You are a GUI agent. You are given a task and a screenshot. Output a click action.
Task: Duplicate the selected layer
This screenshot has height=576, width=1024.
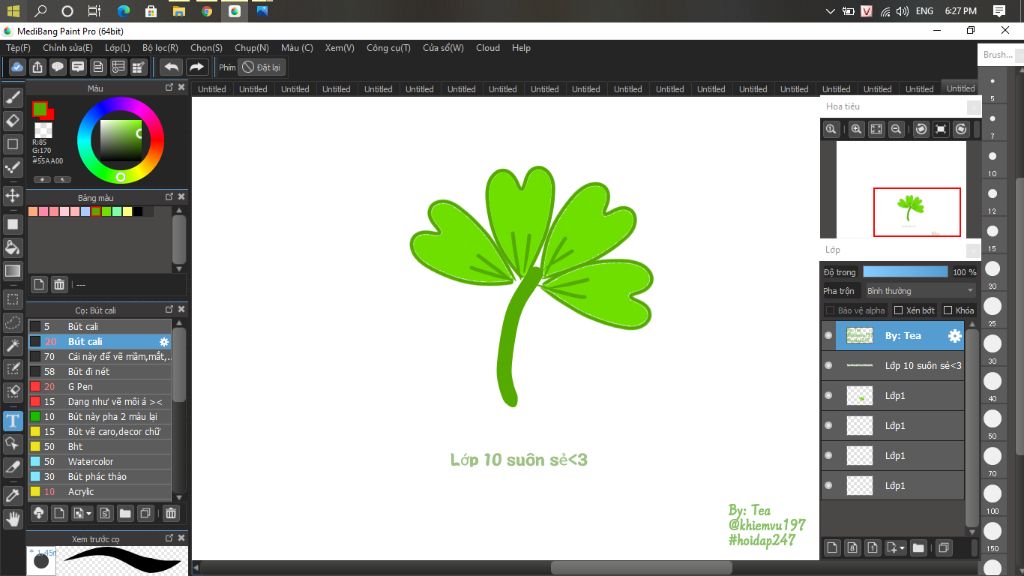click(943, 548)
